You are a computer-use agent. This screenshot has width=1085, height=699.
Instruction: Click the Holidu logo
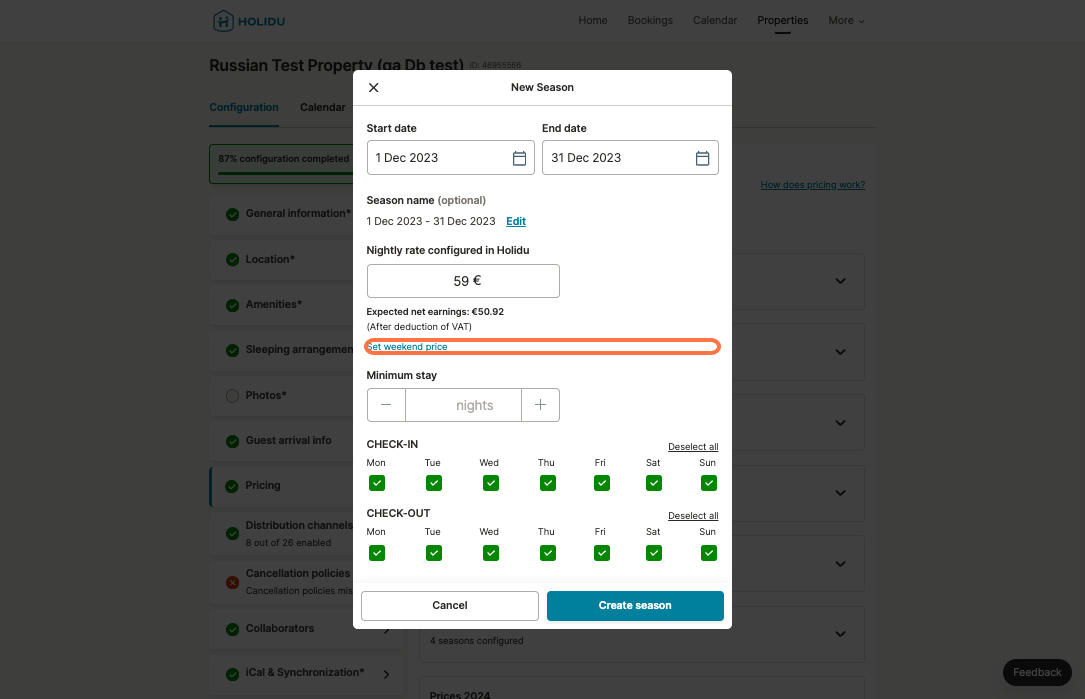249,21
